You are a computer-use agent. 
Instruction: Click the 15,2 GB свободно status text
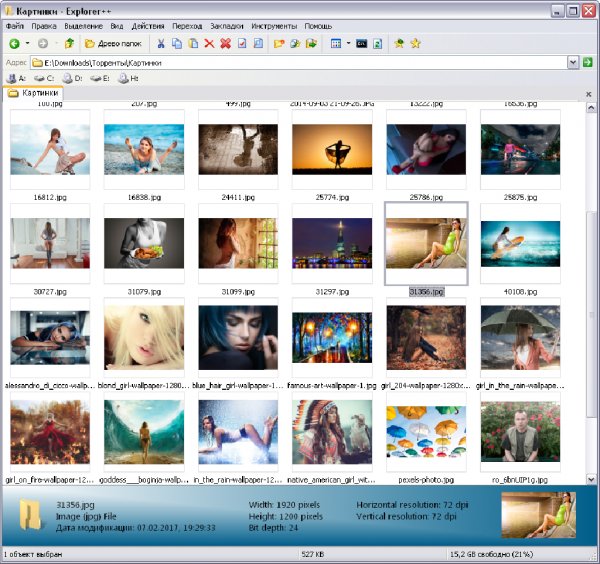[491, 554]
